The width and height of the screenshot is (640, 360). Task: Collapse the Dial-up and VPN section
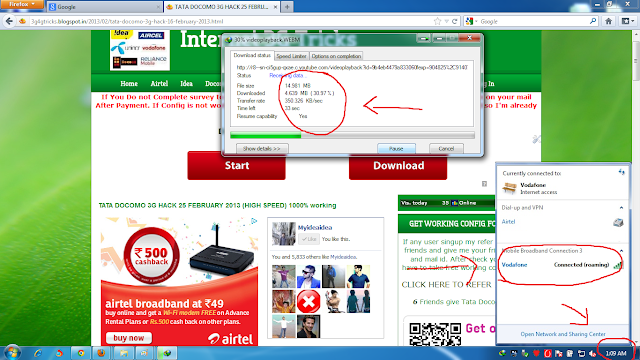pos(621,208)
